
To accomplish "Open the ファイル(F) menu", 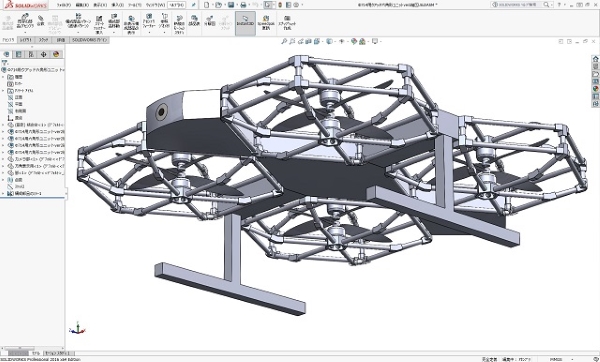I will pos(64,5).
